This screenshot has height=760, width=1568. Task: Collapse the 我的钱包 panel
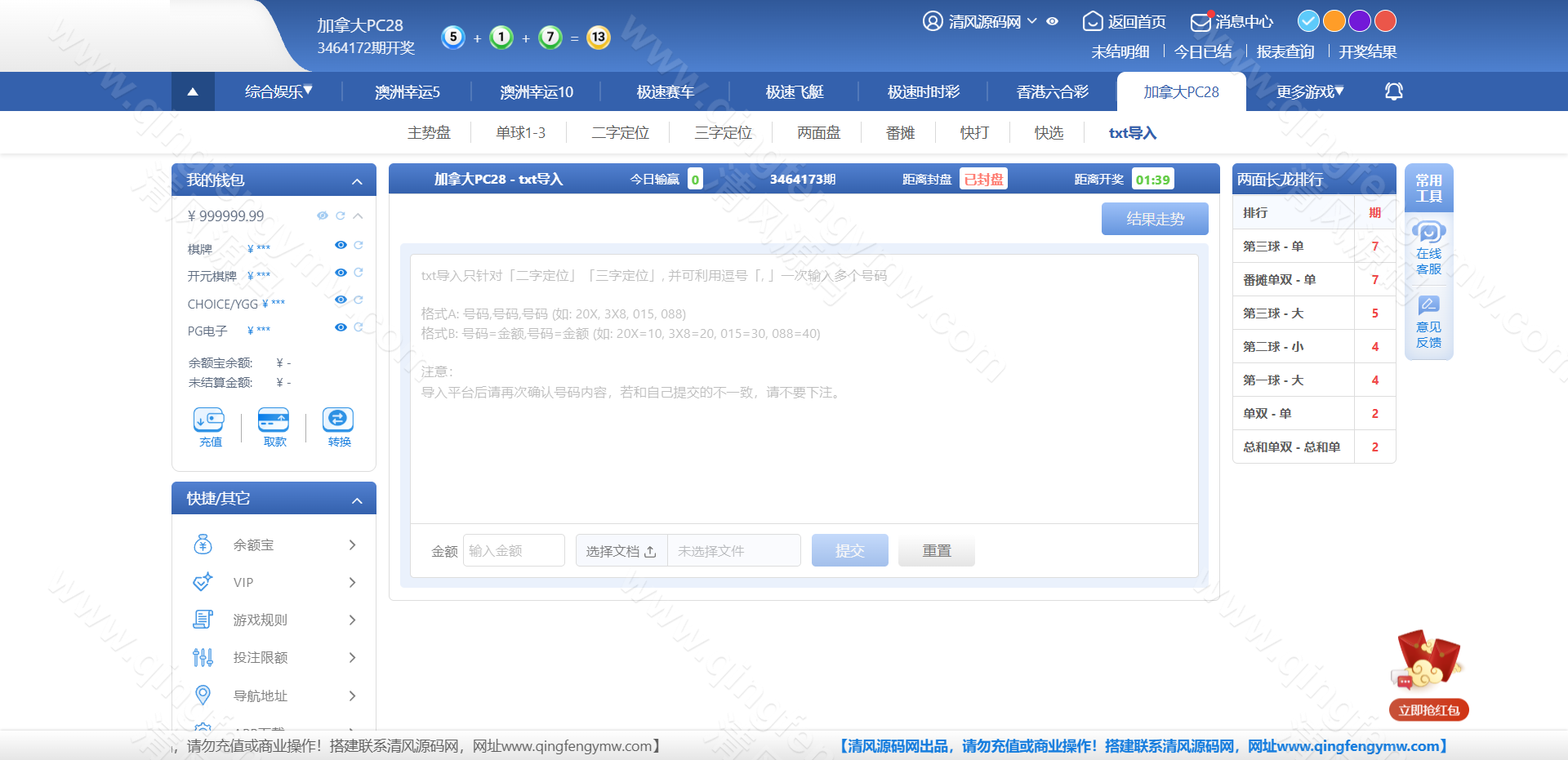pyautogui.click(x=357, y=181)
